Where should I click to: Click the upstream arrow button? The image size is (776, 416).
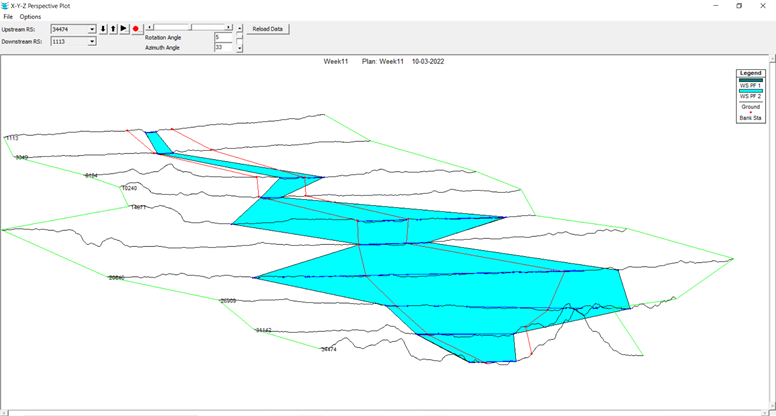[x=113, y=29]
